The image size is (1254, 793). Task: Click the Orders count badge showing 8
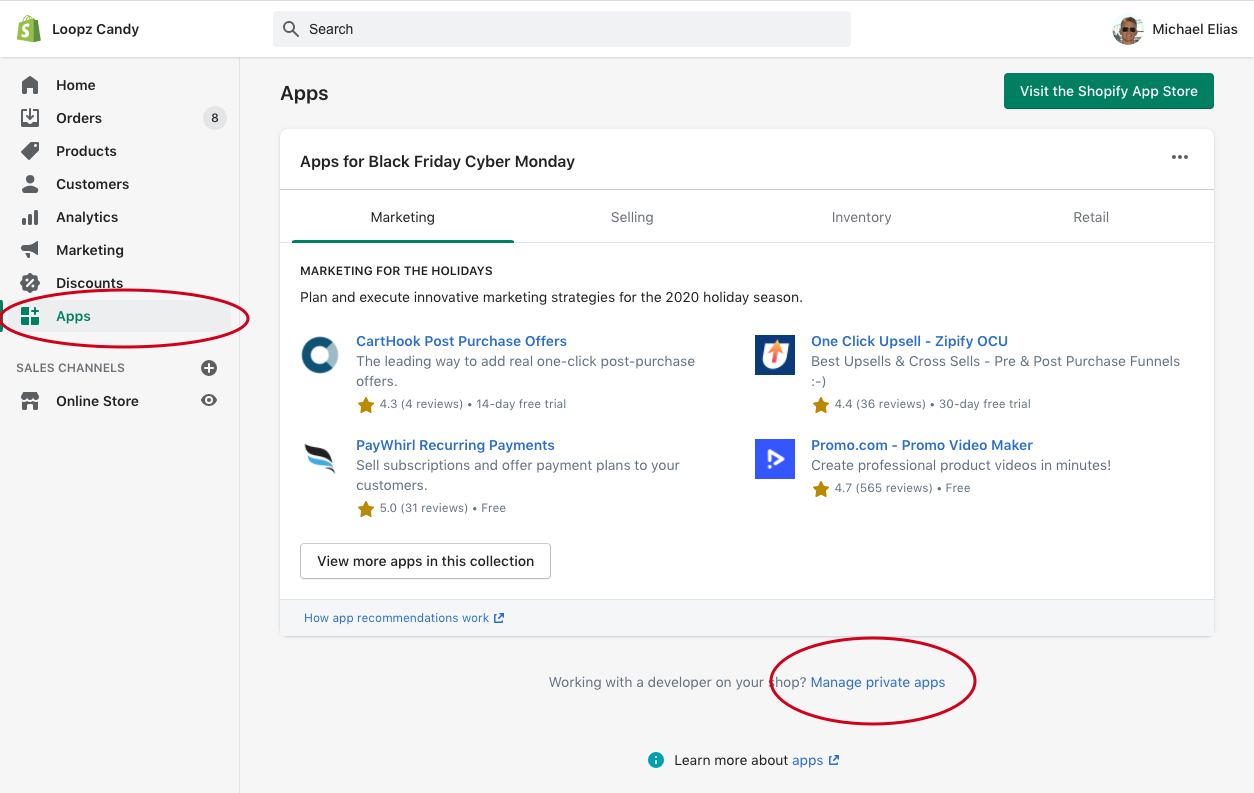tap(214, 118)
